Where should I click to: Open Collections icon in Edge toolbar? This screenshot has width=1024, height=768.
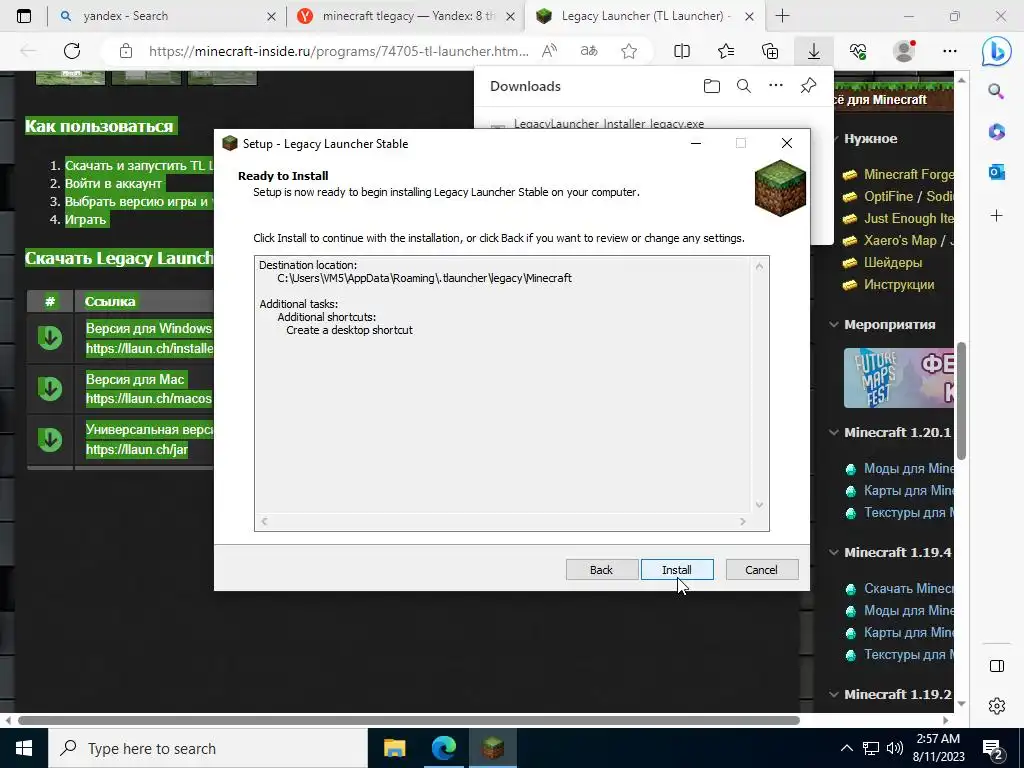770,51
